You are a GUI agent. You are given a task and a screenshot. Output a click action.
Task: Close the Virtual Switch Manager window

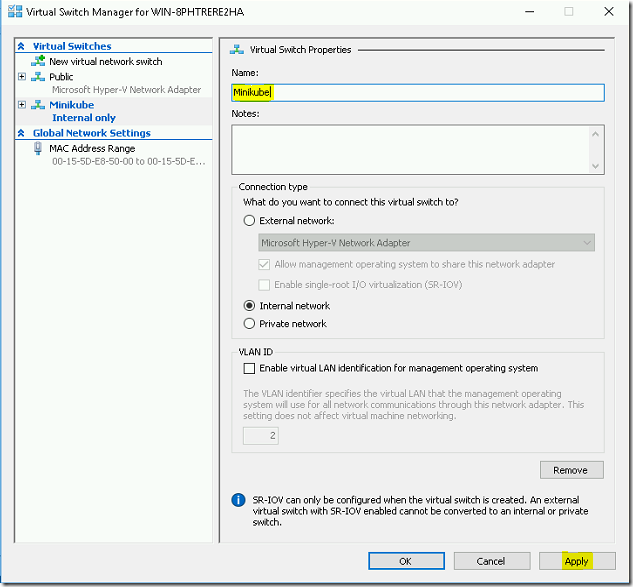coord(609,12)
